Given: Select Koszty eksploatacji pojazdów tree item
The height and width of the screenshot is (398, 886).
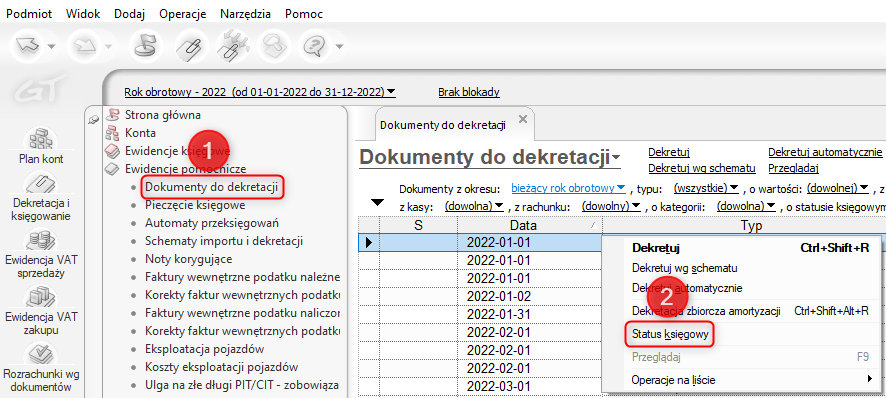Looking at the screenshot, I should [x=222, y=367].
